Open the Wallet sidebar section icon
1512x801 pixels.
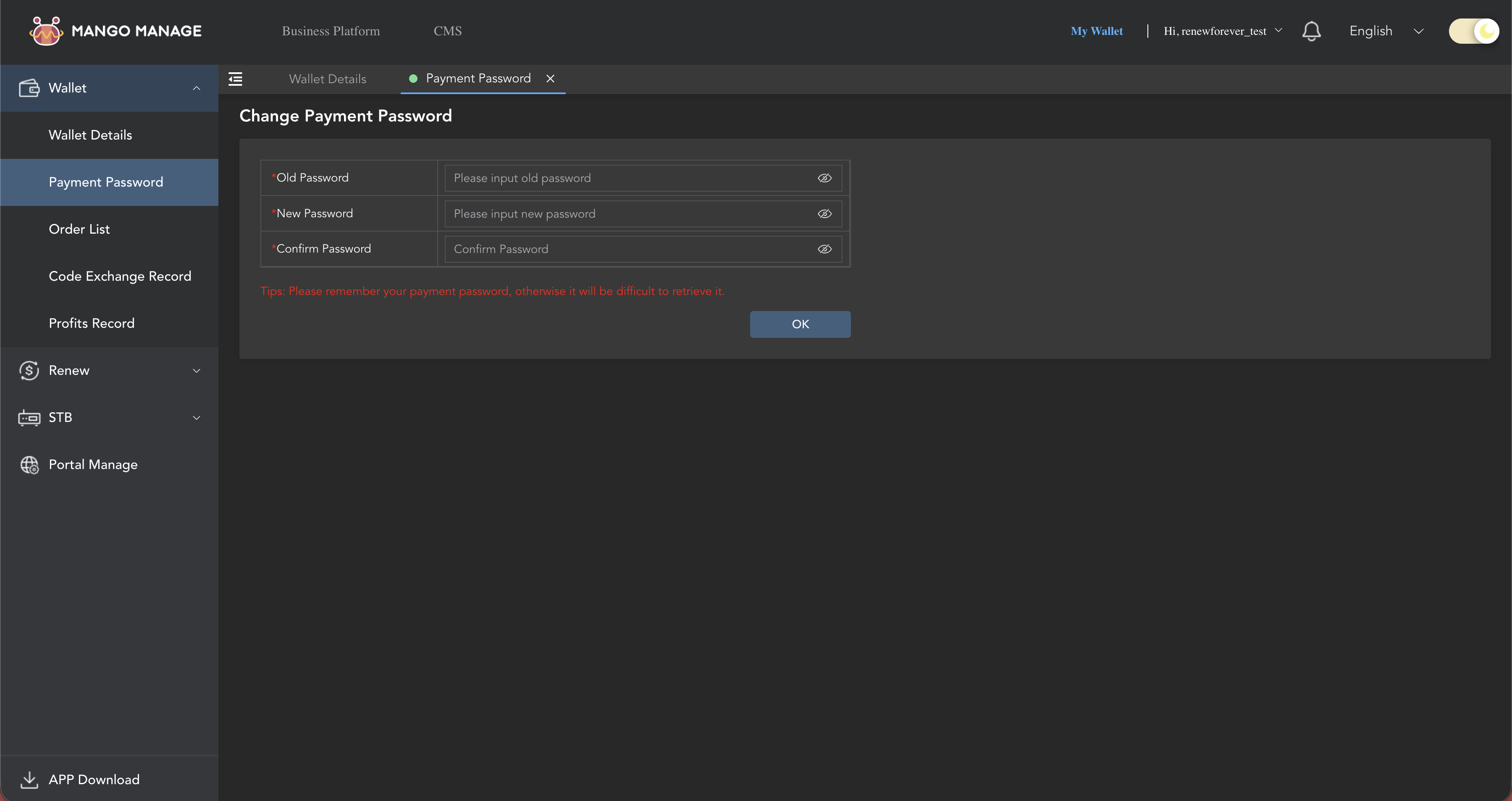[29, 87]
